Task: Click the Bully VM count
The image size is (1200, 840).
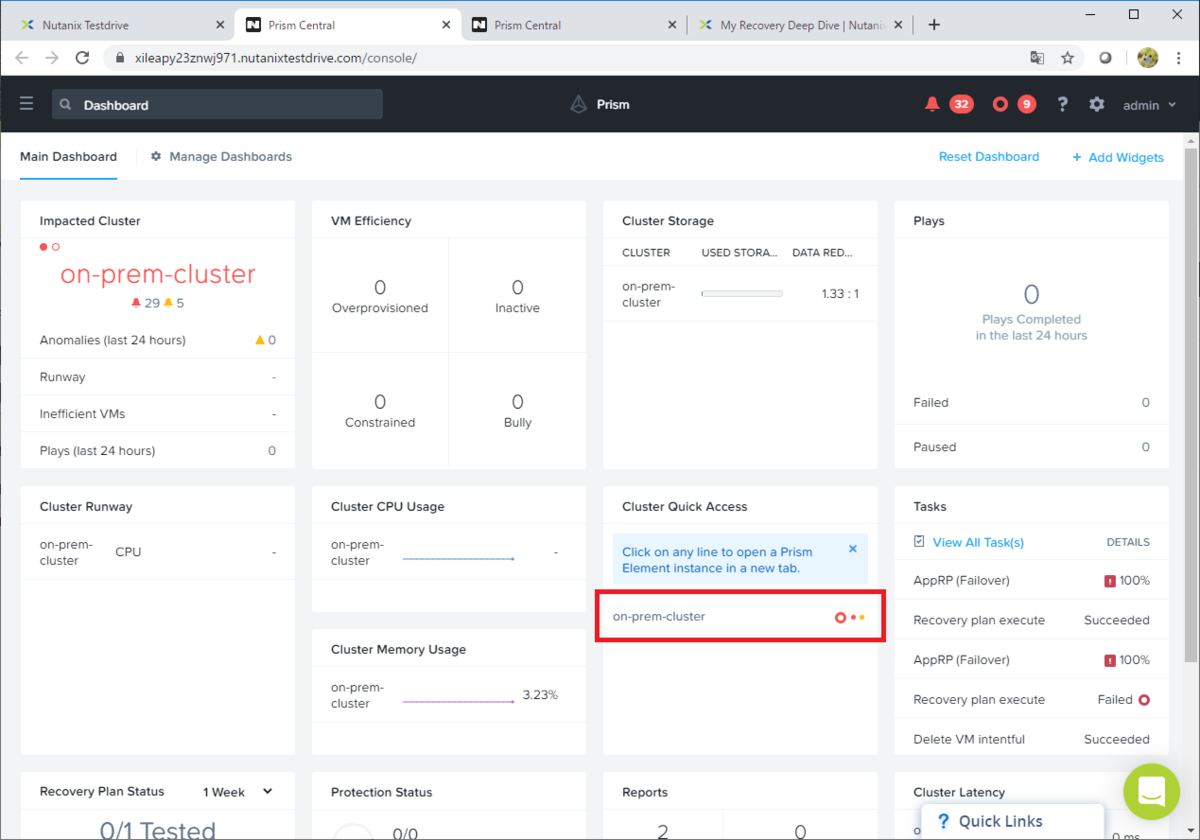Action: [x=517, y=402]
